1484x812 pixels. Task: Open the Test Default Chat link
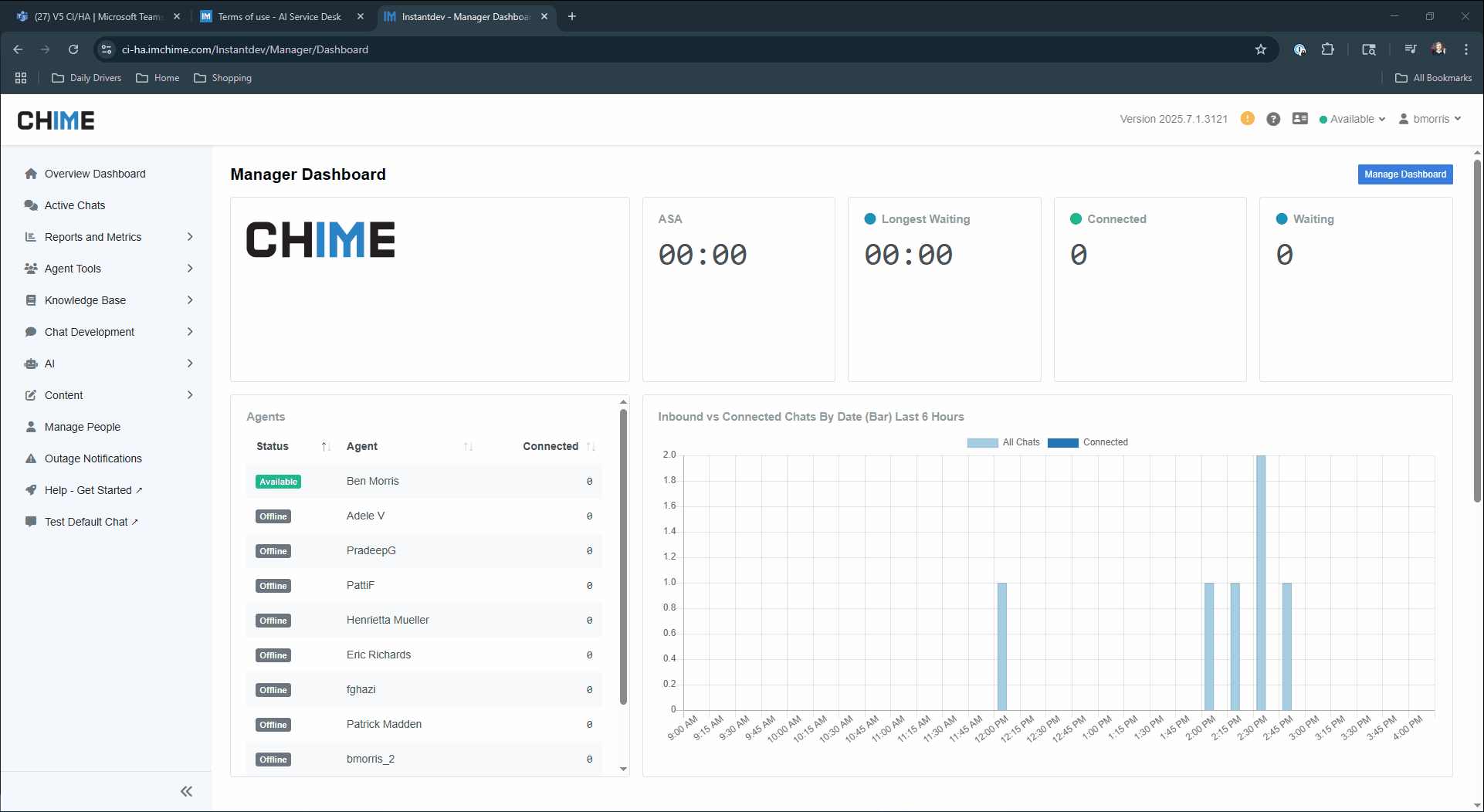(91, 522)
